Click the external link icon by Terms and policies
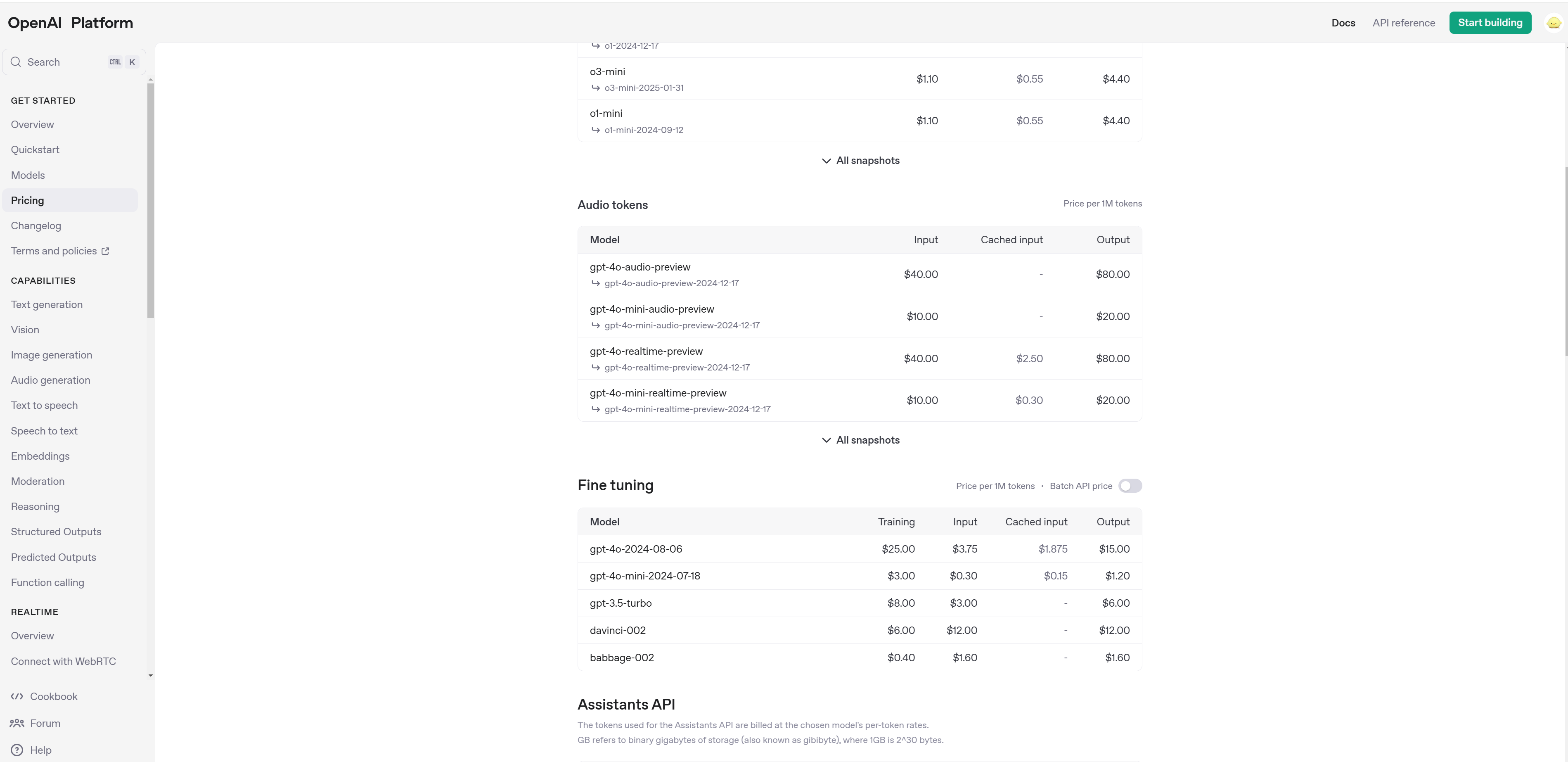This screenshot has height=762, width=1568. (x=105, y=251)
